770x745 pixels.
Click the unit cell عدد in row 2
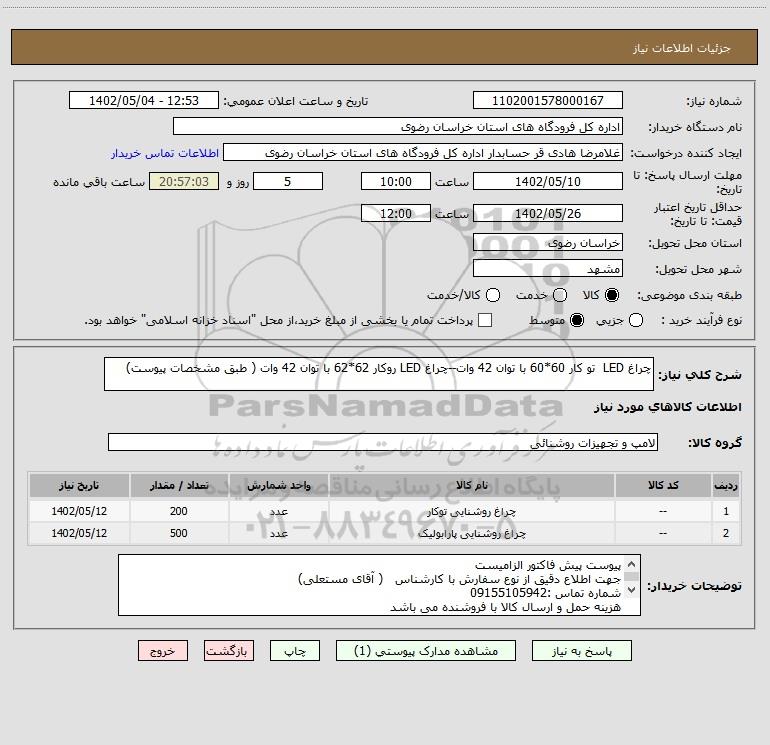(278, 533)
